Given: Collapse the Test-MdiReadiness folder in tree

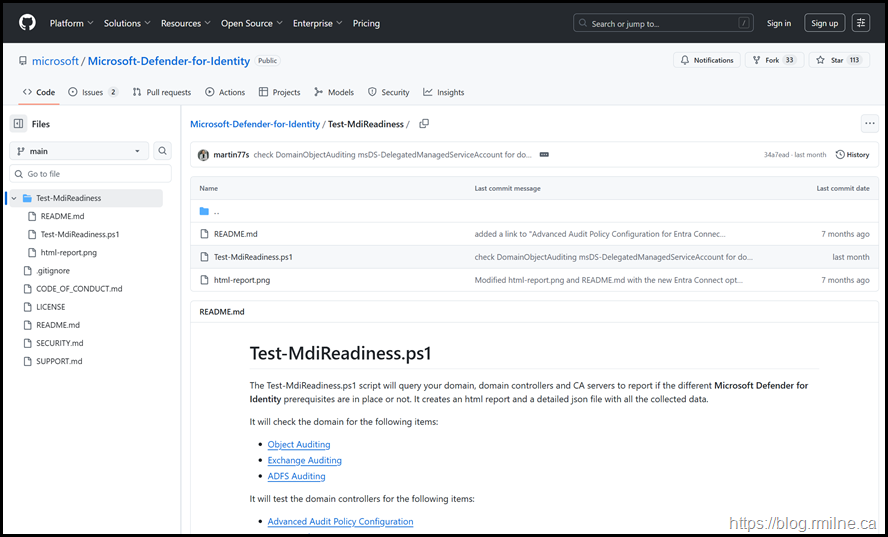Looking at the screenshot, I should (x=14, y=198).
